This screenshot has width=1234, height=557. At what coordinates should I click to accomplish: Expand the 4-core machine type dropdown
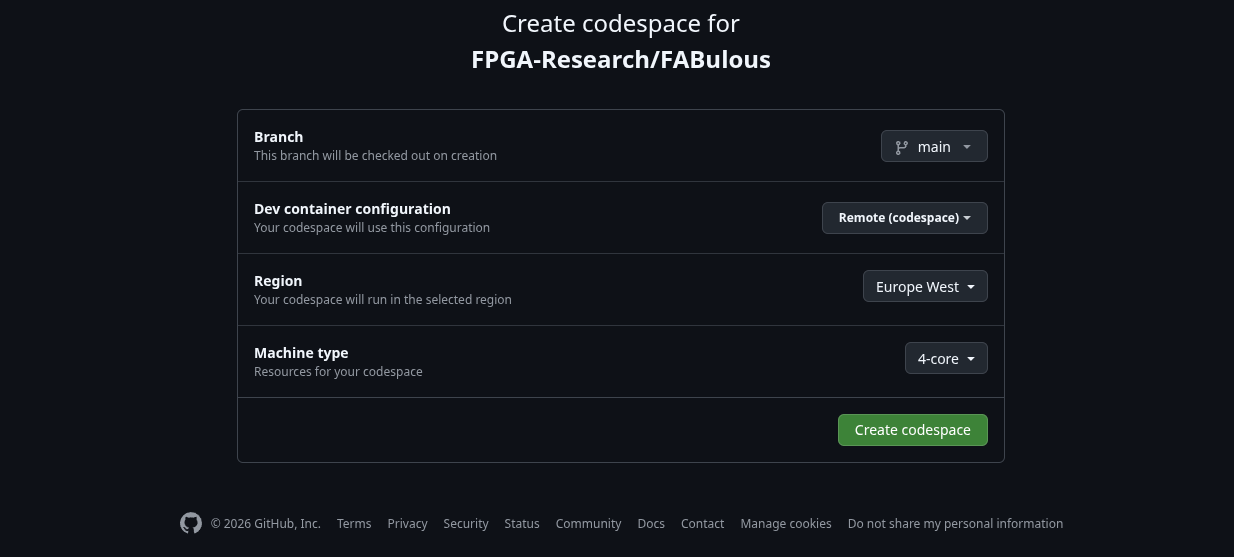pos(946,359)
